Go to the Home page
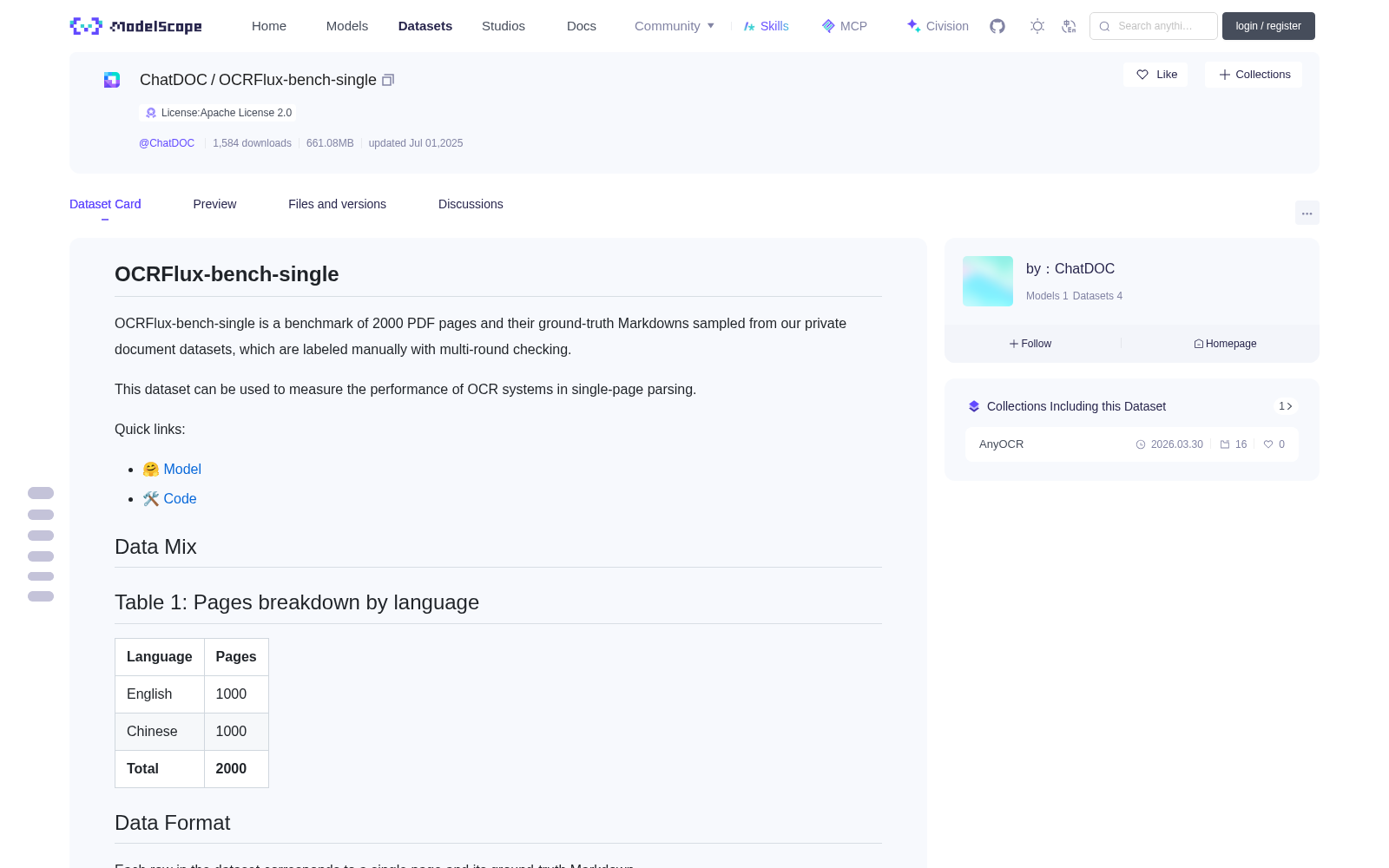1389x868 pixels. (x=269, y=26)
